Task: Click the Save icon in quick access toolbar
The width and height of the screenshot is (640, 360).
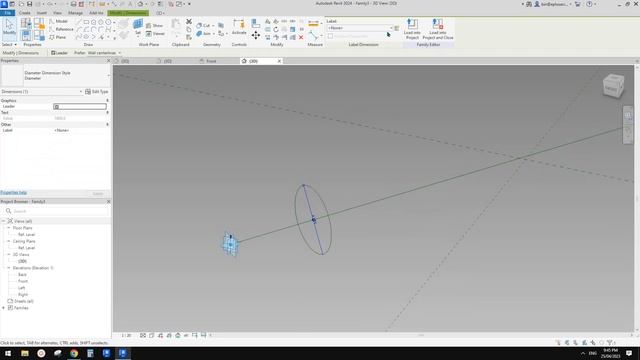Action: [x=29, y=4]
